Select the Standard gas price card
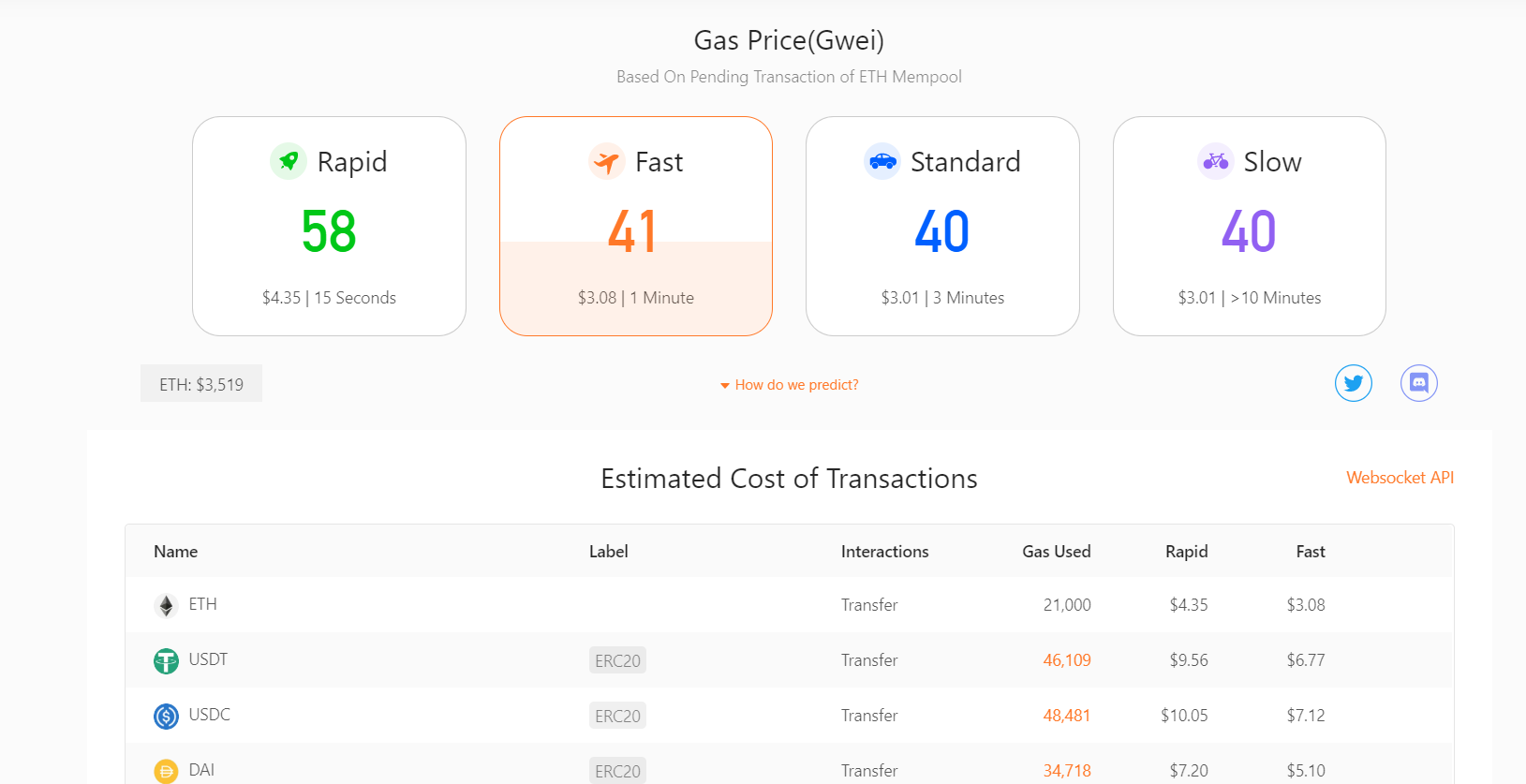This screenshot has width=1526, height=784. pos(942,226)
